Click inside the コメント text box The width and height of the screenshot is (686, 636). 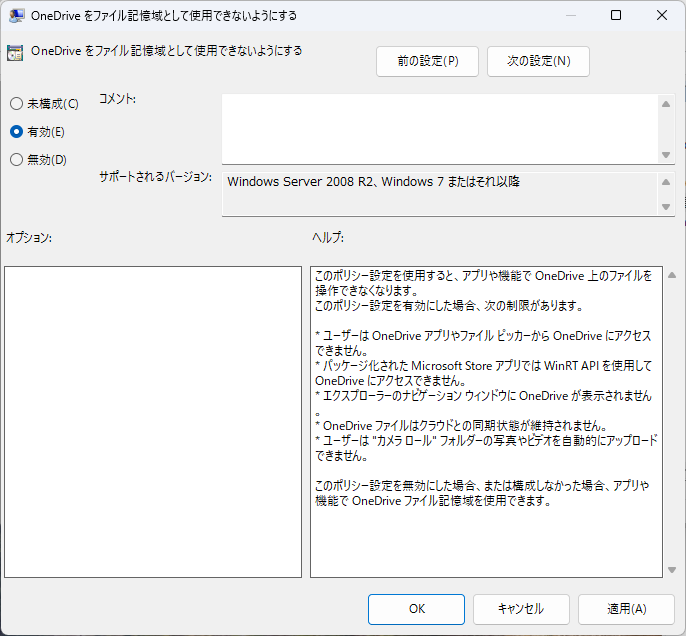click(440, 129)
